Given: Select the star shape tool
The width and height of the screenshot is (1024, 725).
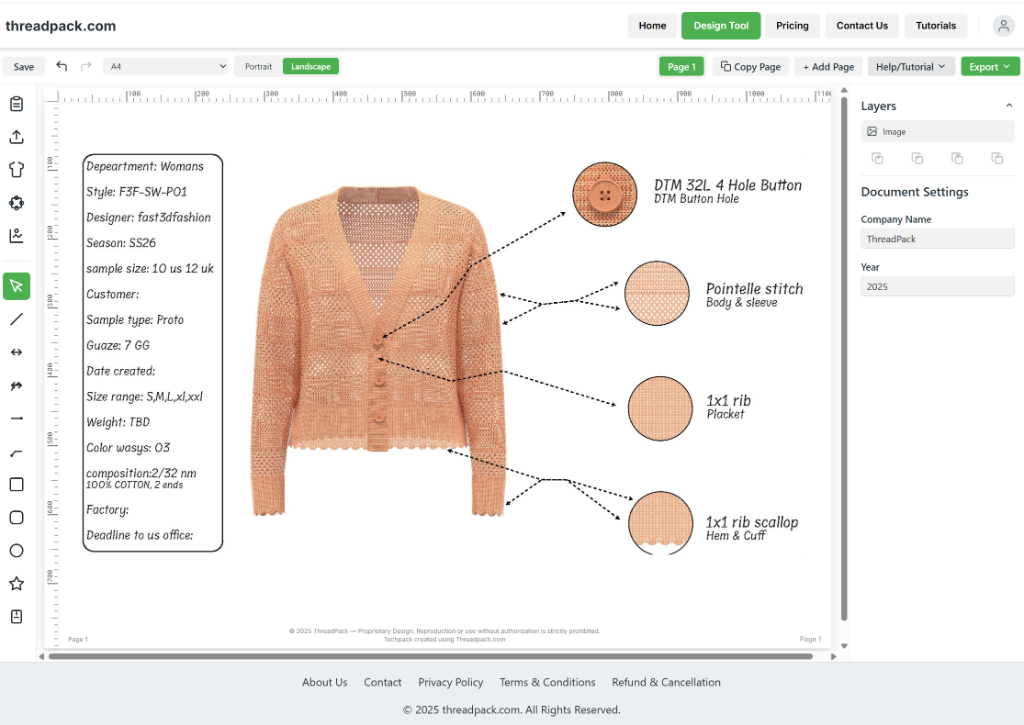Looking at the screenshot, I should point(16,584).
